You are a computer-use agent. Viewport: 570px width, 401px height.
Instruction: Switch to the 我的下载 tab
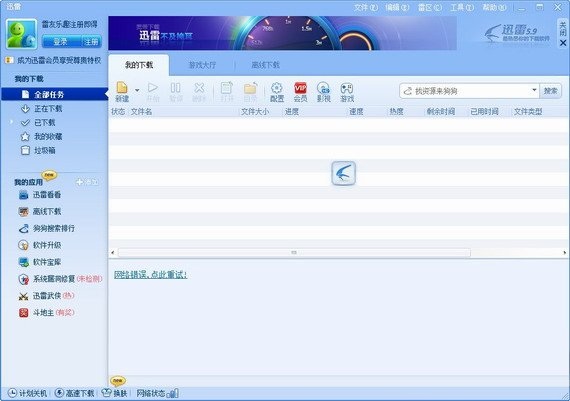coord(139,65)
